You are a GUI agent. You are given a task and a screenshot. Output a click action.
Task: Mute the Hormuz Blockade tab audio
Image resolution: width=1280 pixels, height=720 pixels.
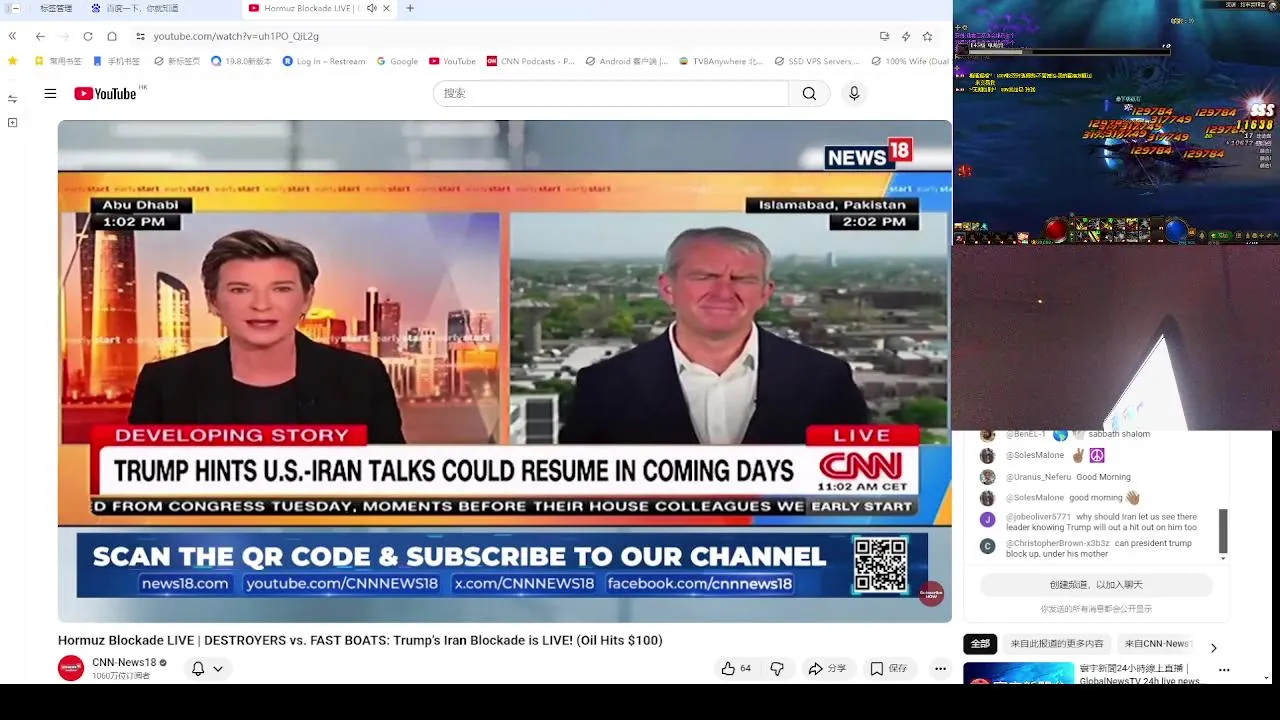pyautogui.click(x=371, y=8)
